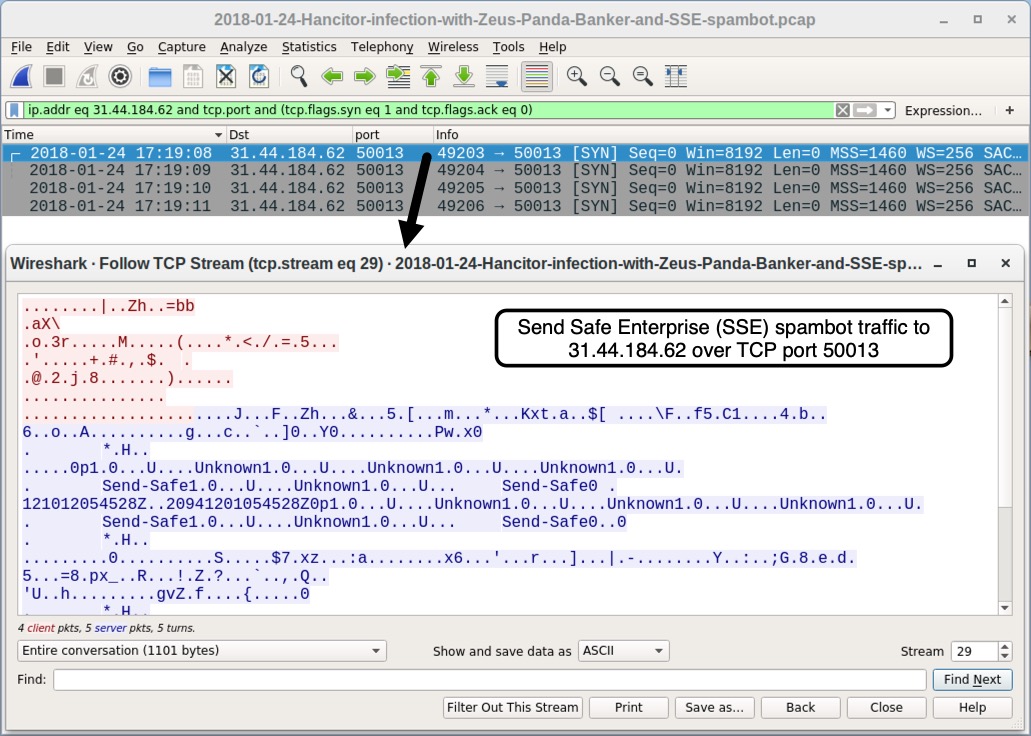Open the Expression... filter builder
1031x736 pixels.
(943, 110)
